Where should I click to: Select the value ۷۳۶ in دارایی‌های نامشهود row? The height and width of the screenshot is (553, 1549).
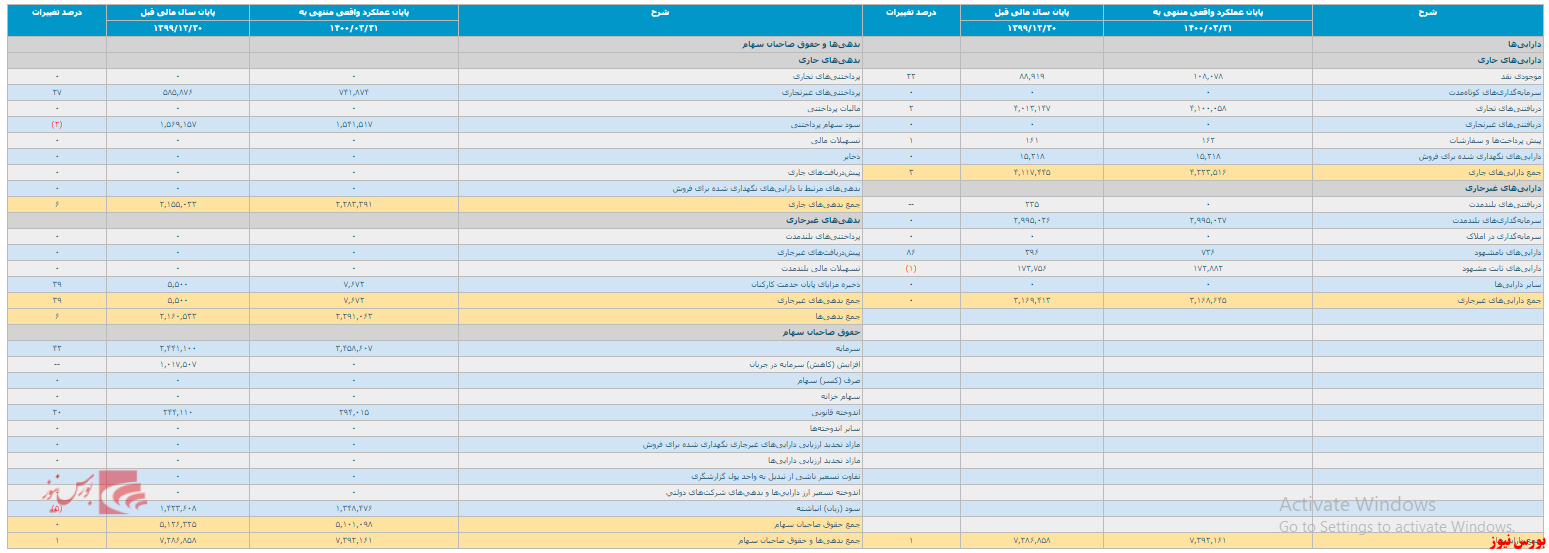tap(1208, 253)
